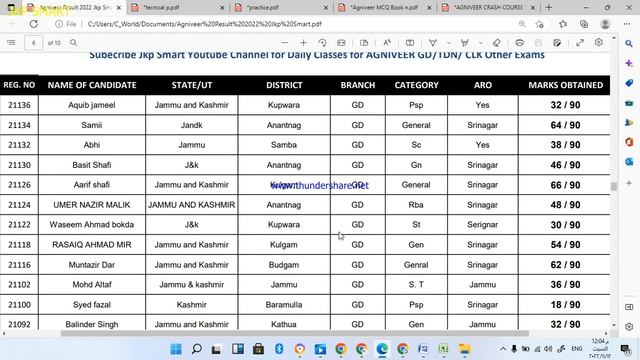Switch to the tecnical p.pdf tab

click(x=178, y=7)
